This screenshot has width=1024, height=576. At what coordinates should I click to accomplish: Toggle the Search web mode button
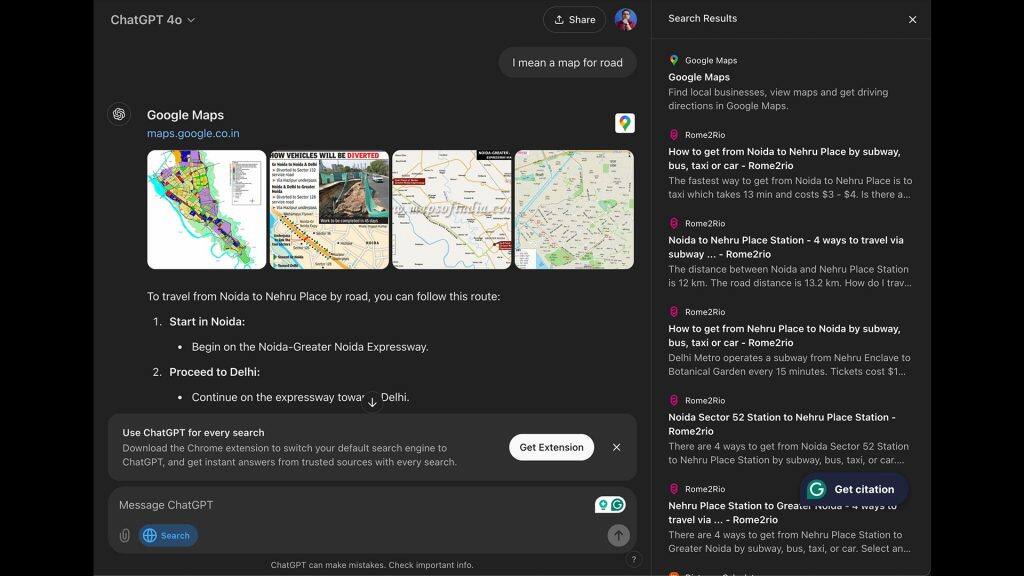coord(168,536)
